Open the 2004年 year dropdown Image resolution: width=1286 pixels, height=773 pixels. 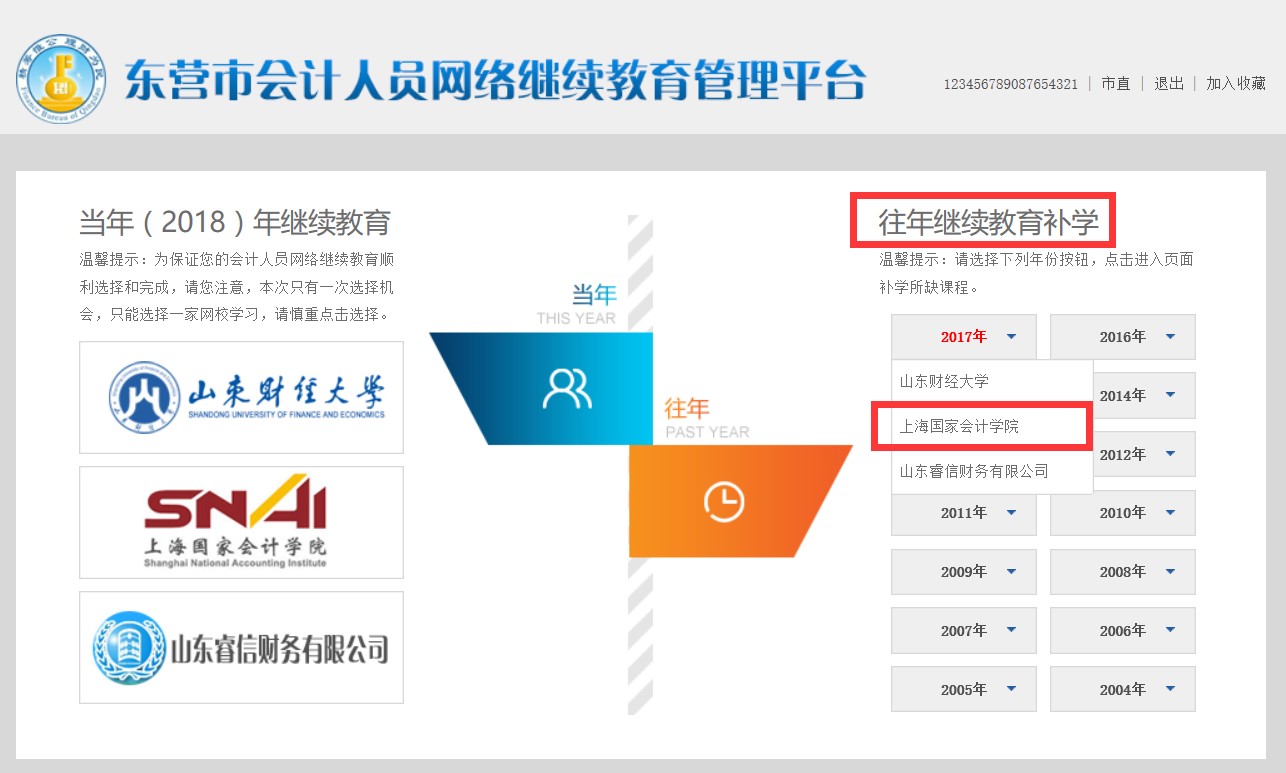pyautogui.click(x=1123, y=690)
